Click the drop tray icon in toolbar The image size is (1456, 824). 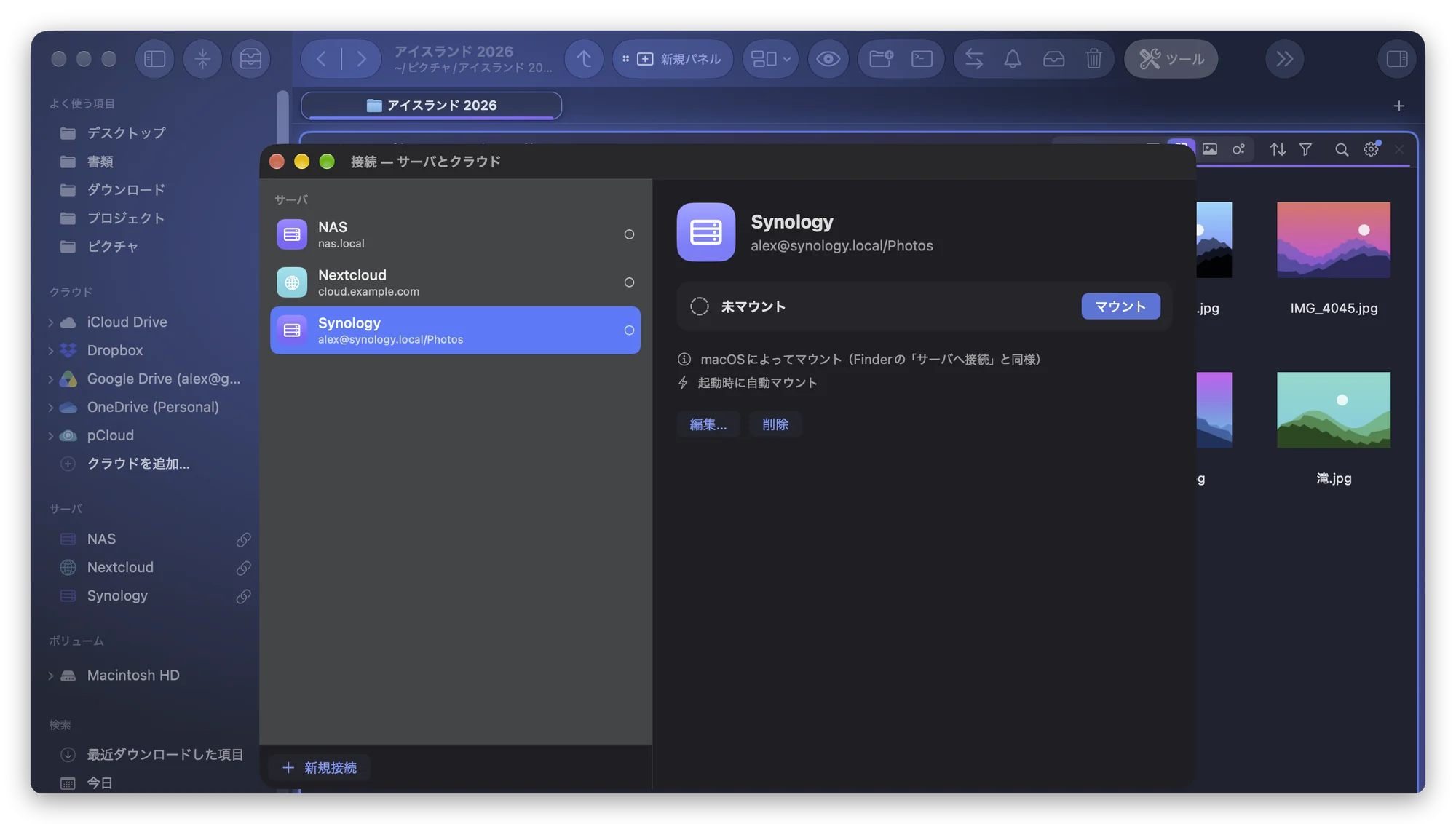coord(1053,59)
